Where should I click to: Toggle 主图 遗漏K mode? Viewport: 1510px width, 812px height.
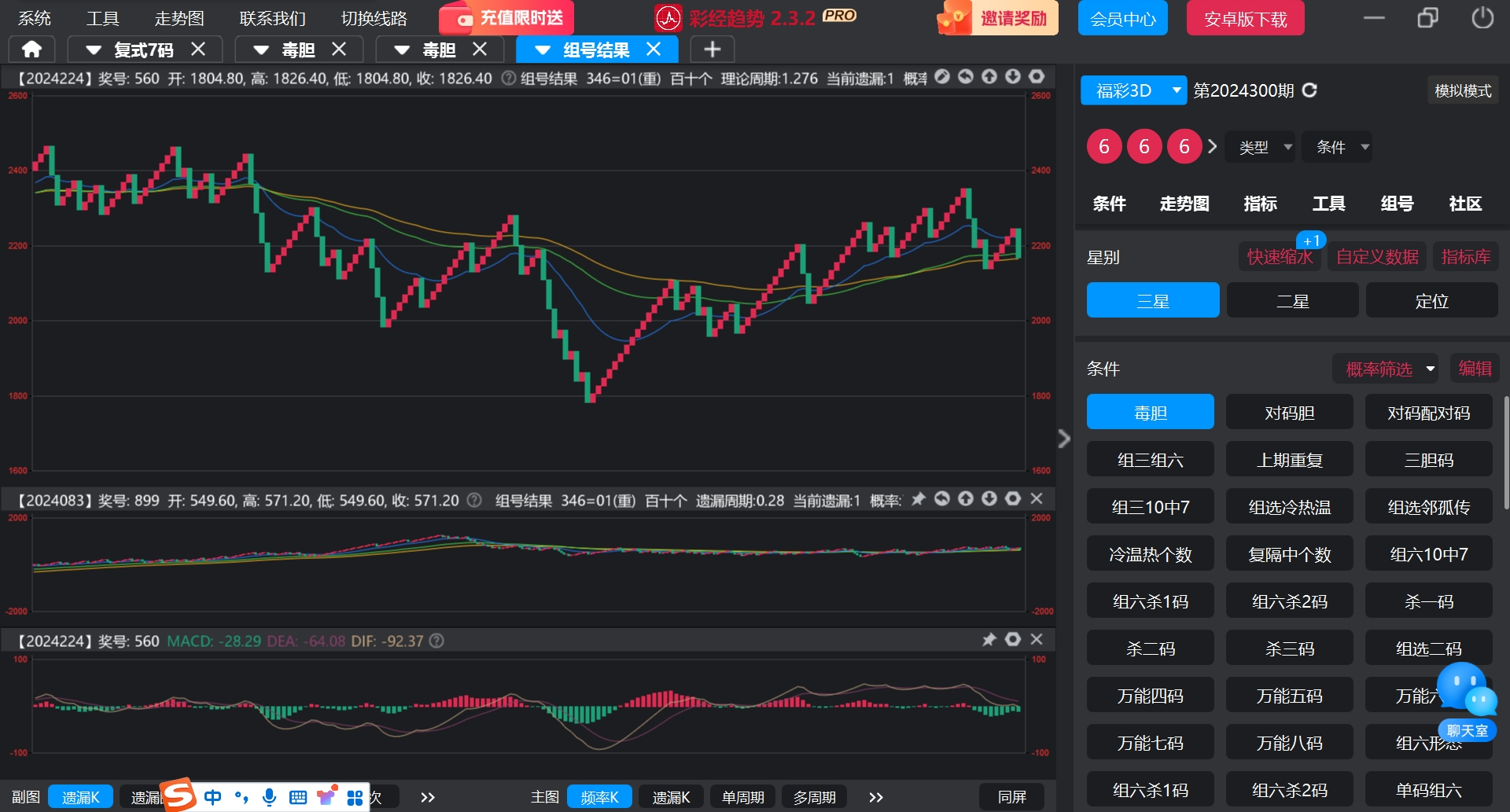point(671,797)
